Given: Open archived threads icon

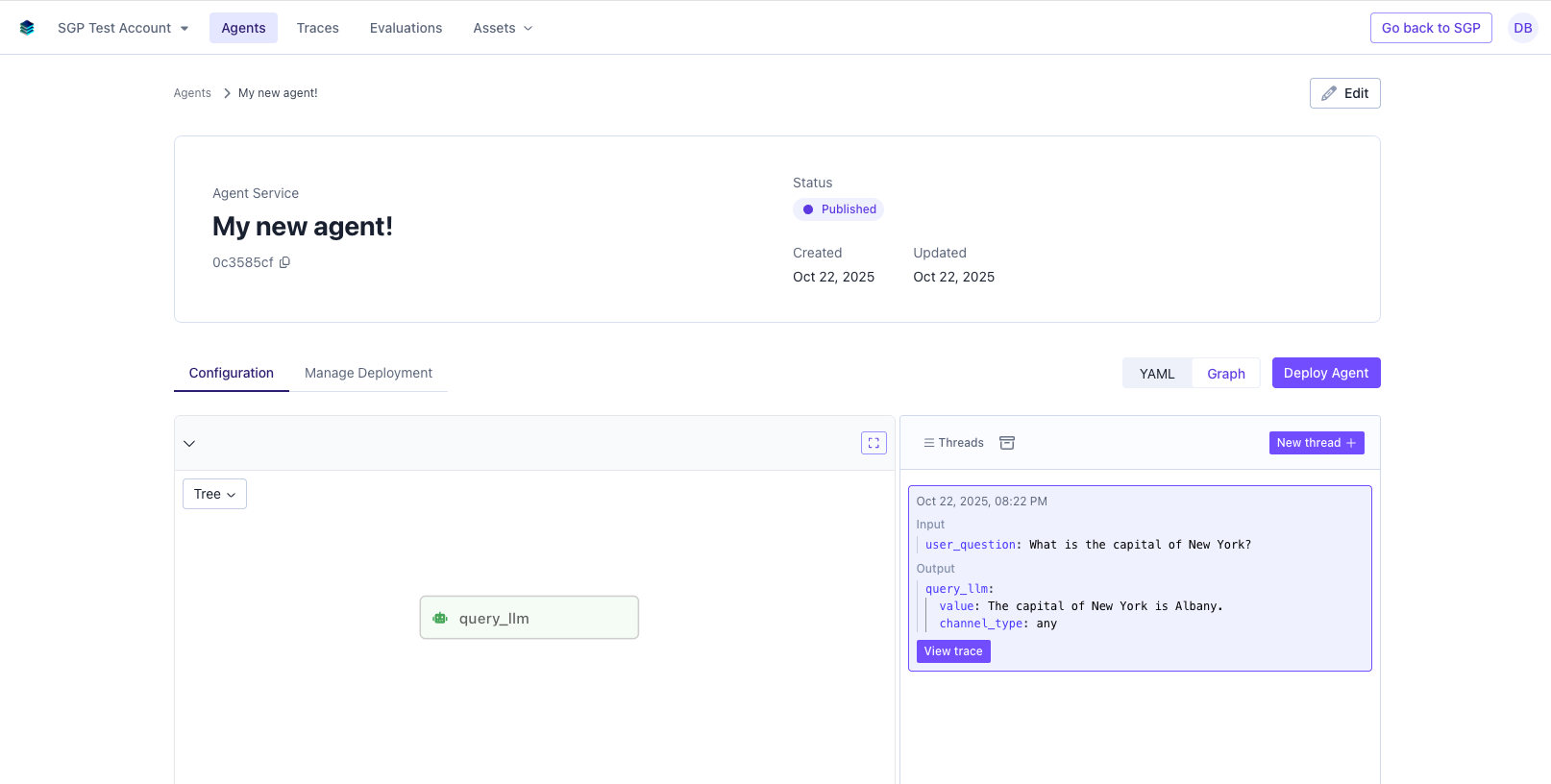Looking at the screenshot, I should click(1007, 443).
